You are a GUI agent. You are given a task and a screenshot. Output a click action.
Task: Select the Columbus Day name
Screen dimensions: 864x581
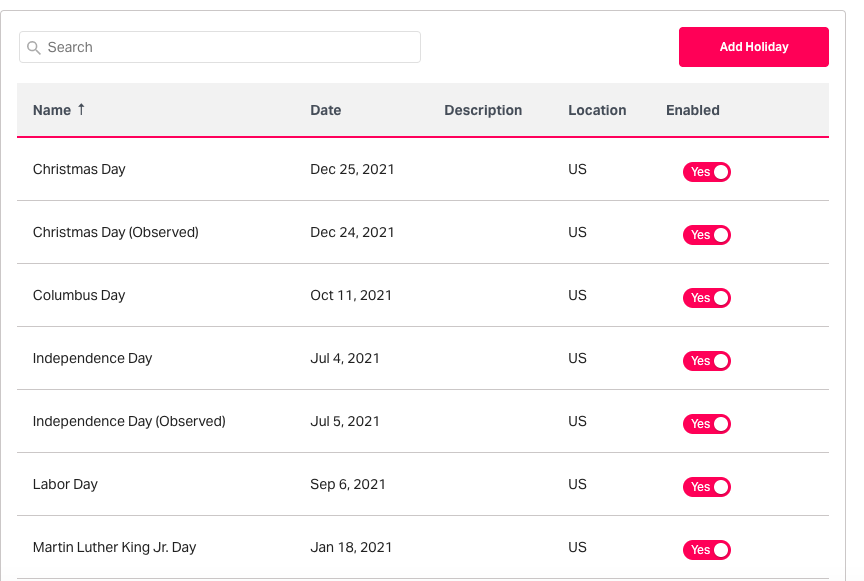tap(79, 295)
